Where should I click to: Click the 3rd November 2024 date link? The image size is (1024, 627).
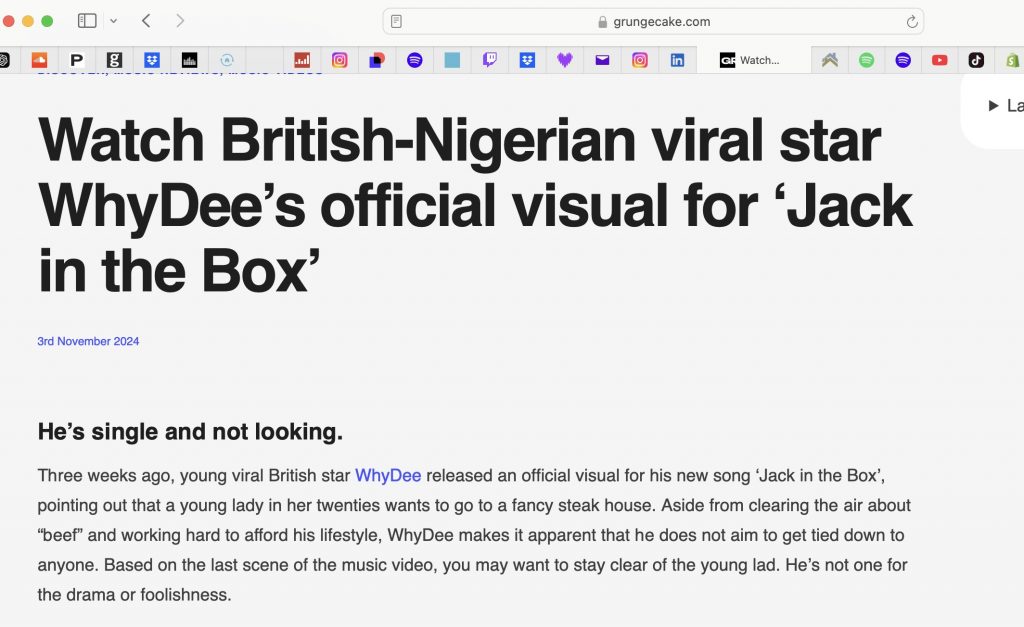click(88, 341)
